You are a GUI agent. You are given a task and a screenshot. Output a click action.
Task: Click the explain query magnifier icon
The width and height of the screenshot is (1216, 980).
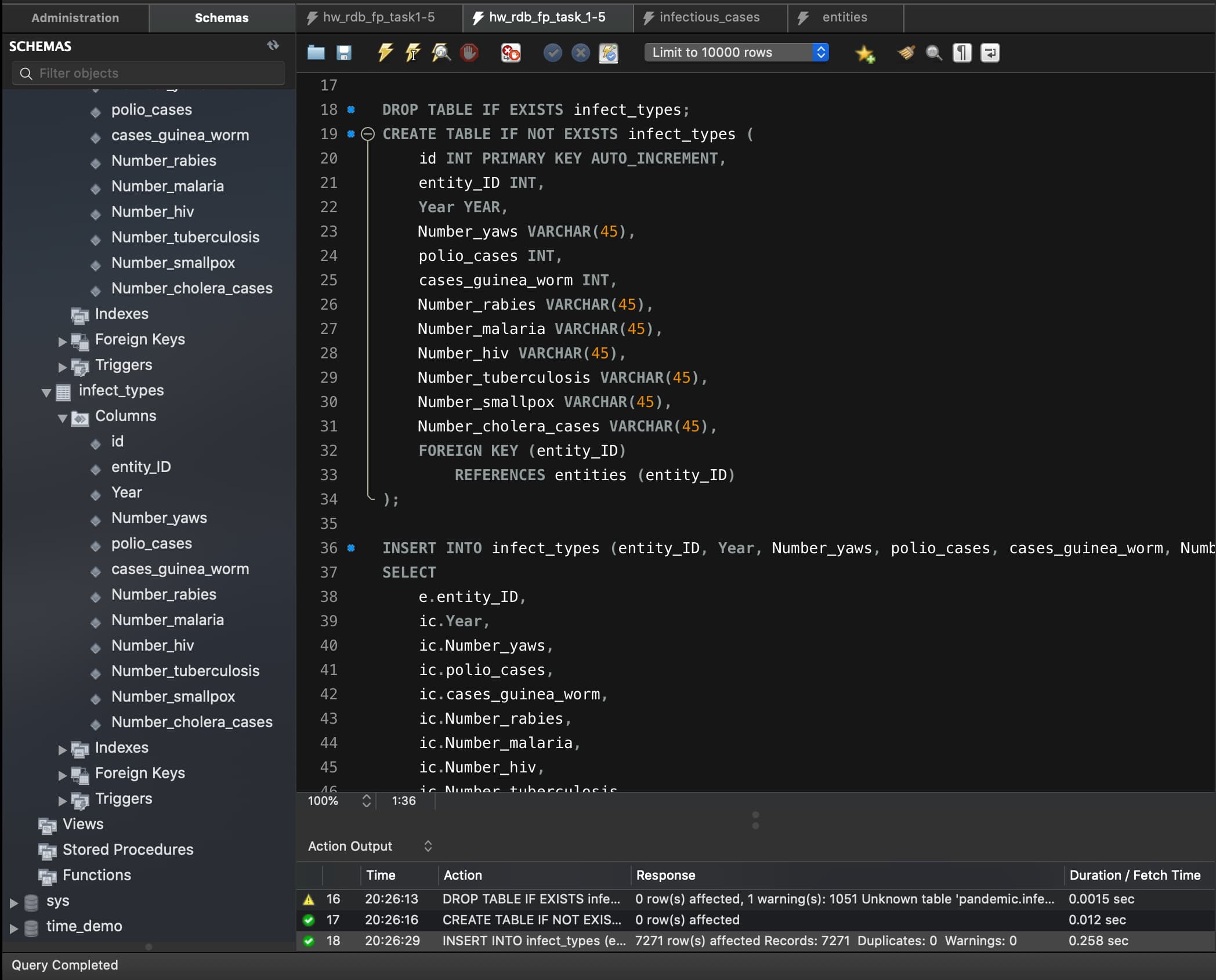(441, 53)
